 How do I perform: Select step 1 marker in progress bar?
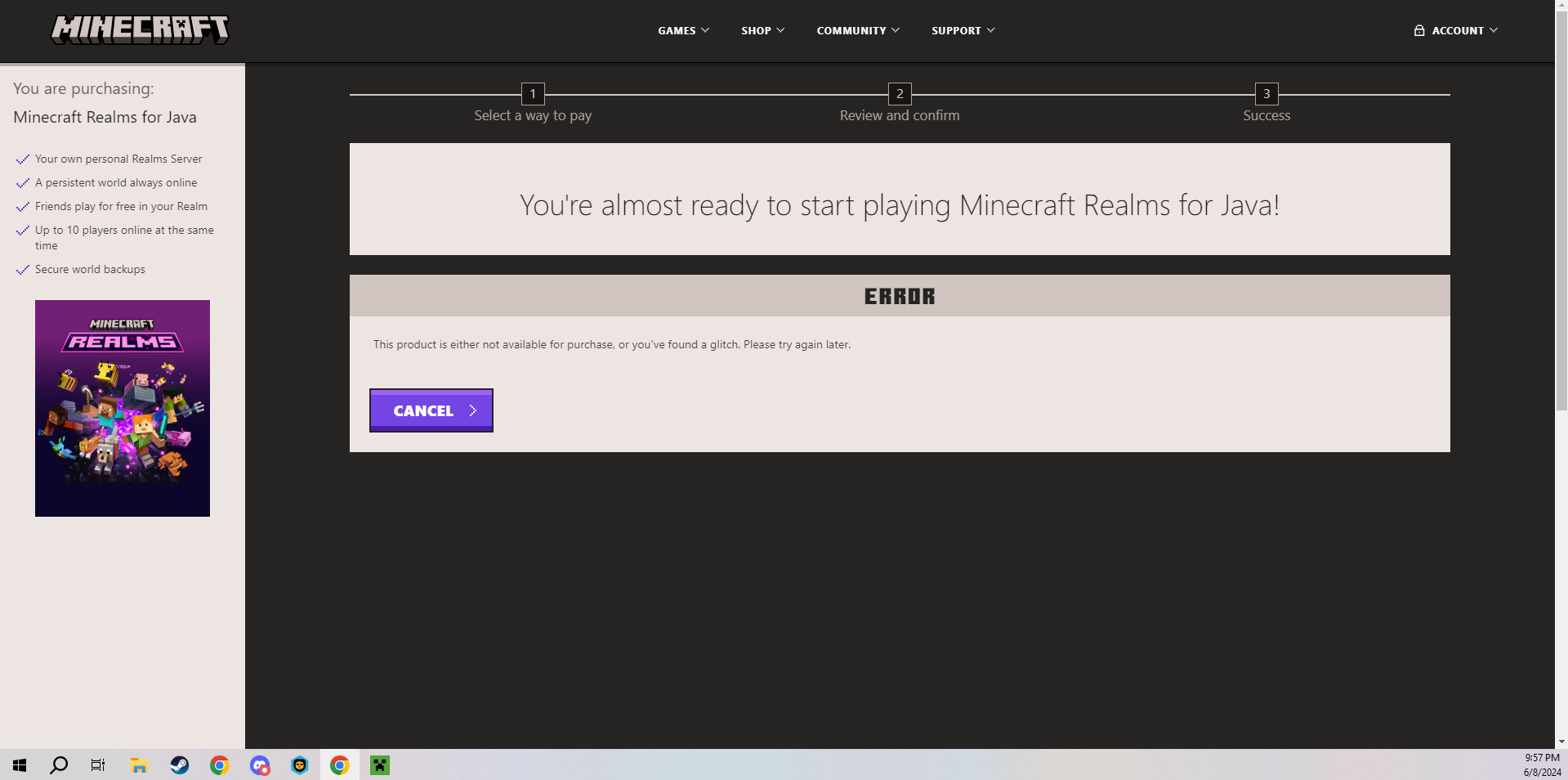point(533,94)
